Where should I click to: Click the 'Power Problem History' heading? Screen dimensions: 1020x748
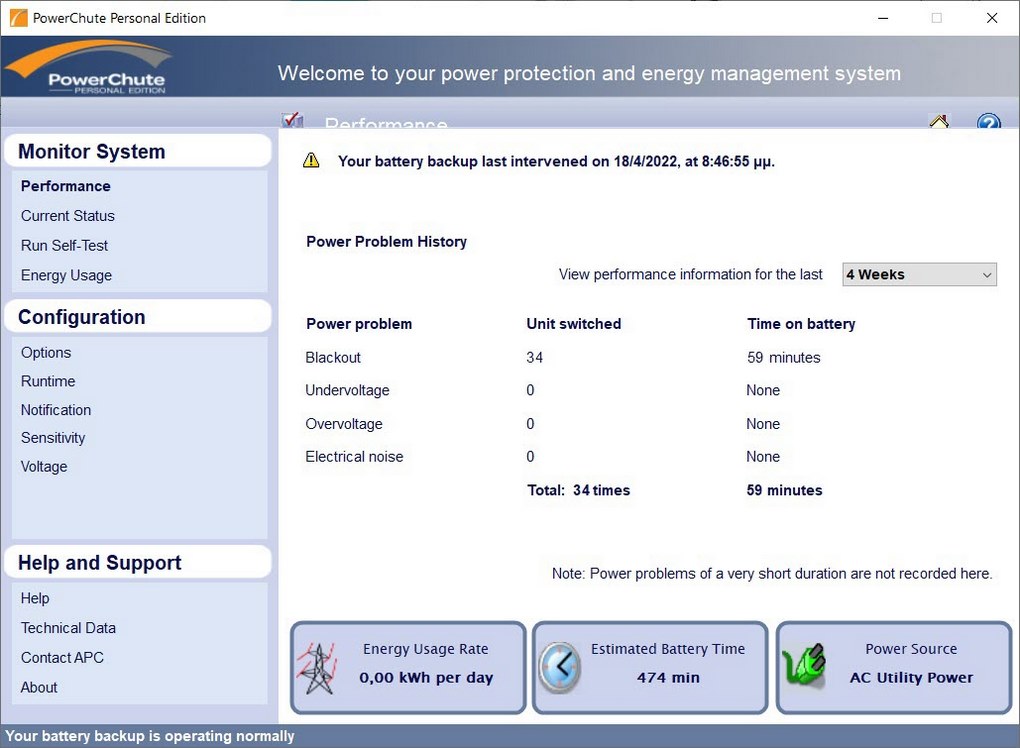pyautogui.click(x=386, y=242)
